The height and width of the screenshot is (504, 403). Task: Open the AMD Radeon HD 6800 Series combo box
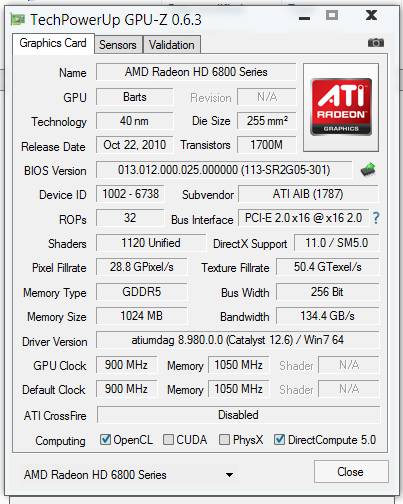click(128, 475)
